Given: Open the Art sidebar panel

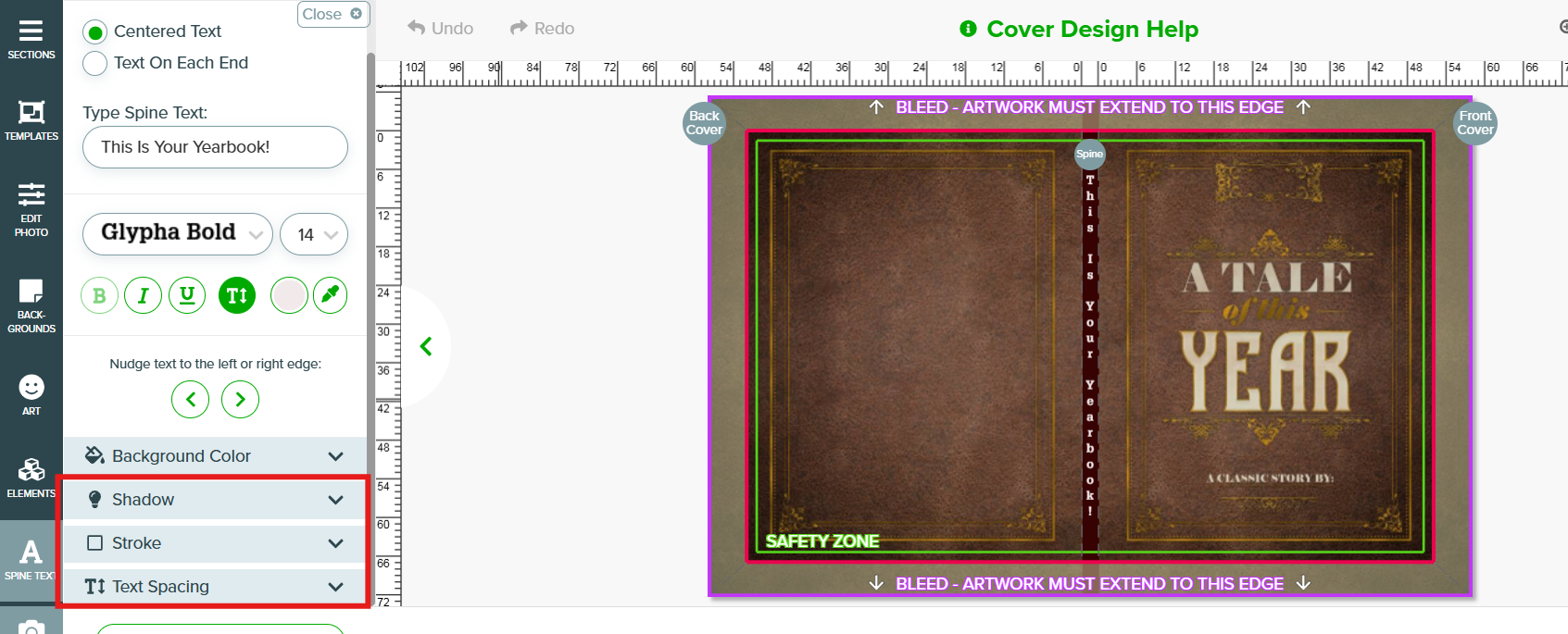Looking at the screenshot, I should point(31,394).
